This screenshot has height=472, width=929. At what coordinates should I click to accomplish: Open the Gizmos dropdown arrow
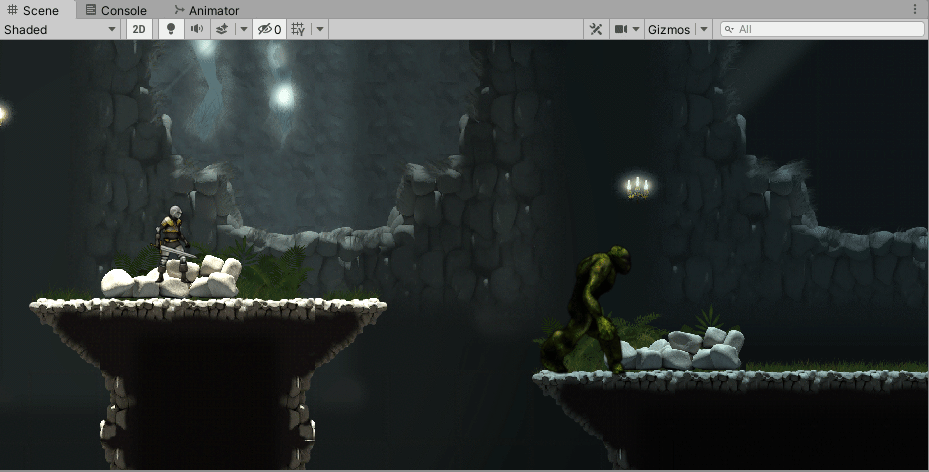click(x=703, y=30)
